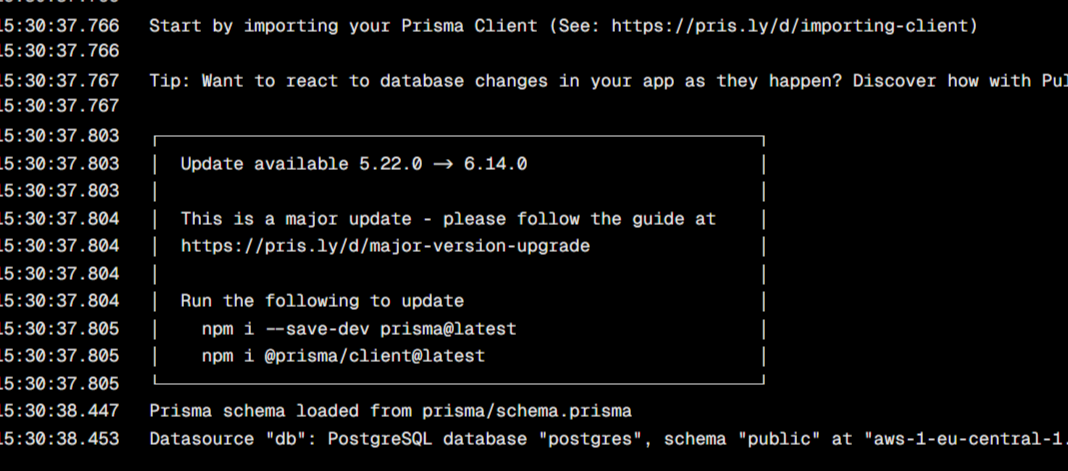The image size is (1068, 471).
Task: Click the timestamp beside "Update available" line
Action: (60, 163)
